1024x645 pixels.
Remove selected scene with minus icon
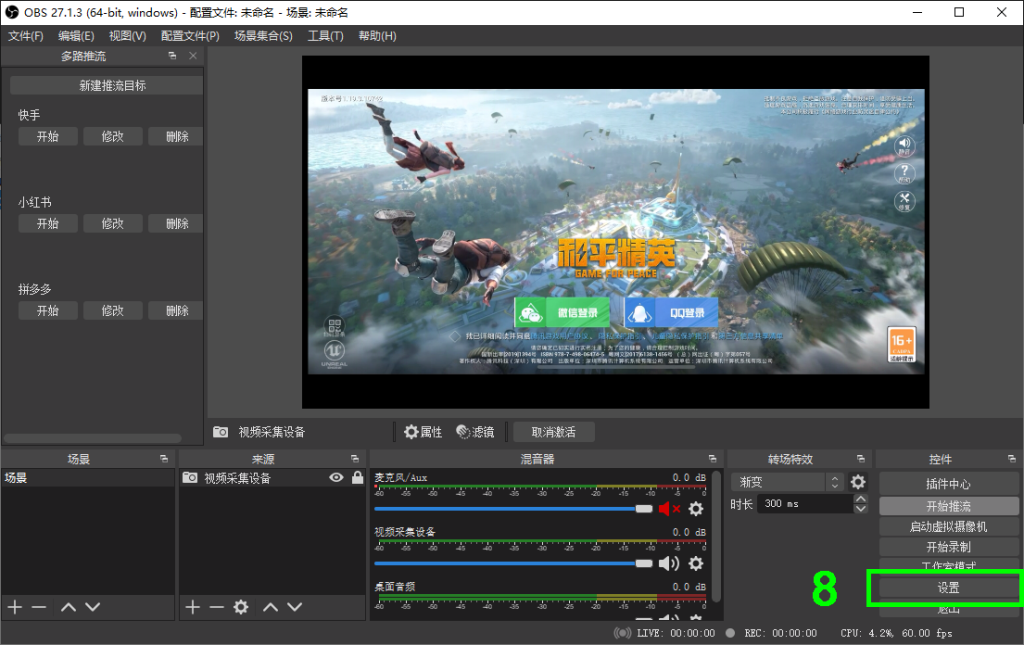pos(39,607)
